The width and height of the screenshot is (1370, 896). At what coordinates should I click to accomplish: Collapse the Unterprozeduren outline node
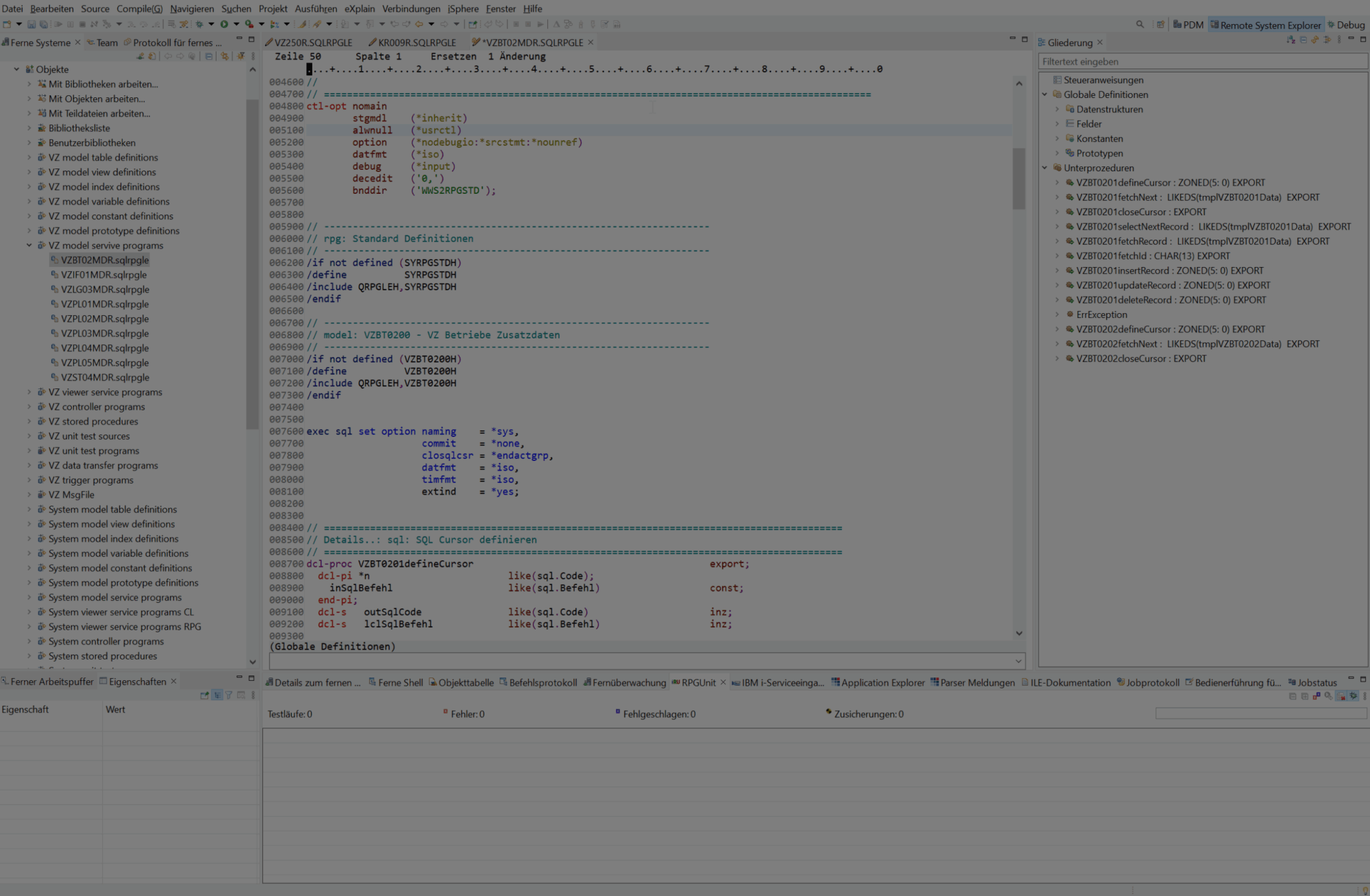pyautogui.click(x=1045, y=168)
